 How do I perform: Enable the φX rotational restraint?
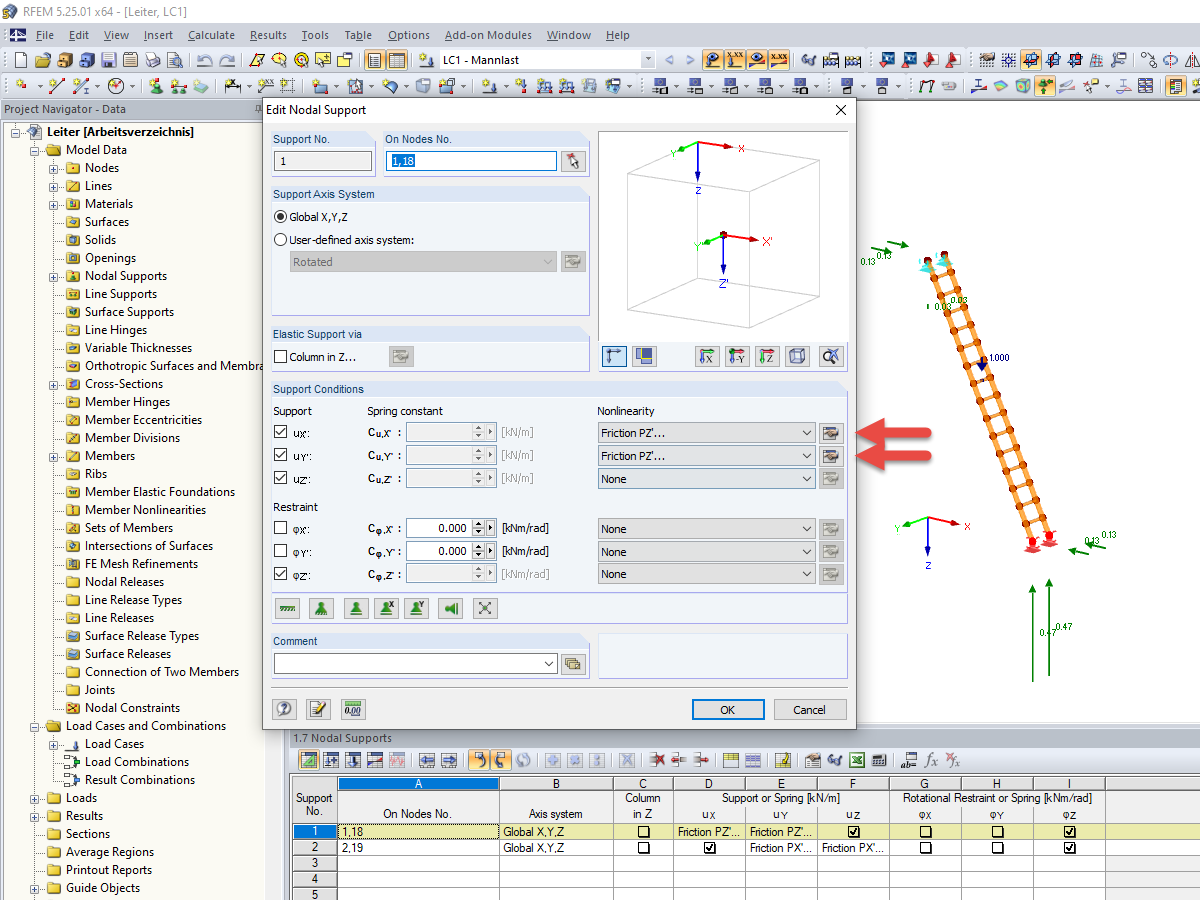pos(281,528)
